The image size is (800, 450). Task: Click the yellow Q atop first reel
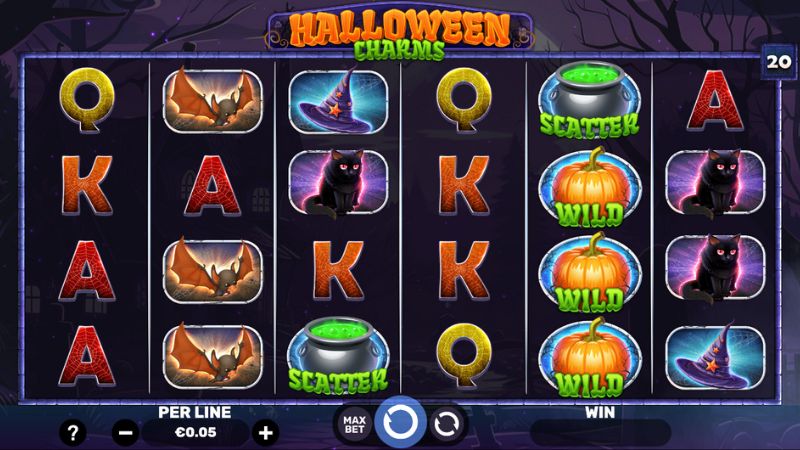point(87,101)
